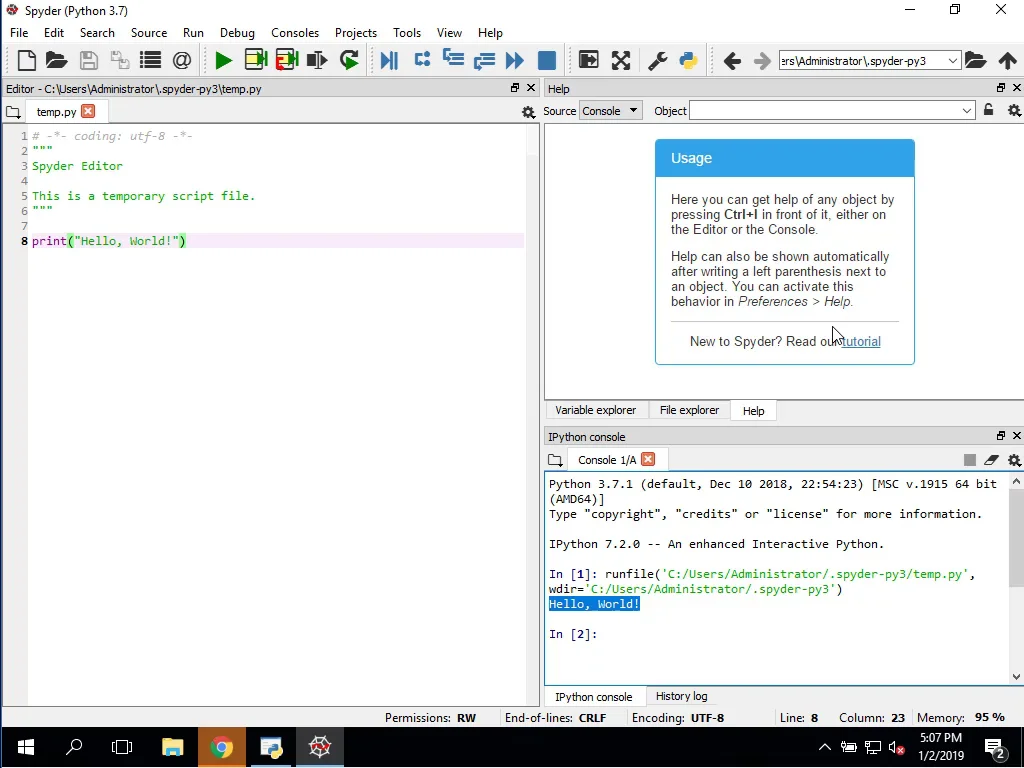Toggle fullscreen mode icon
This screenshot has height=768, width=1024.
[x=620, y=61]
